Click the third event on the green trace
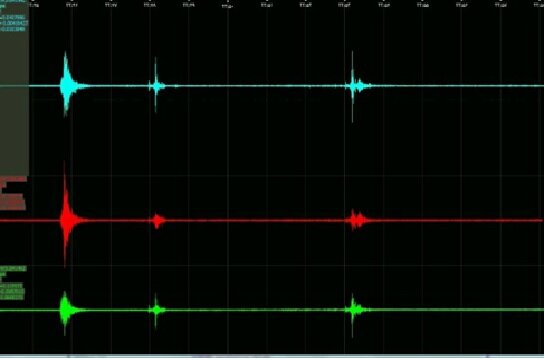This screenshot has width=545, height=360. pos(355,309)
